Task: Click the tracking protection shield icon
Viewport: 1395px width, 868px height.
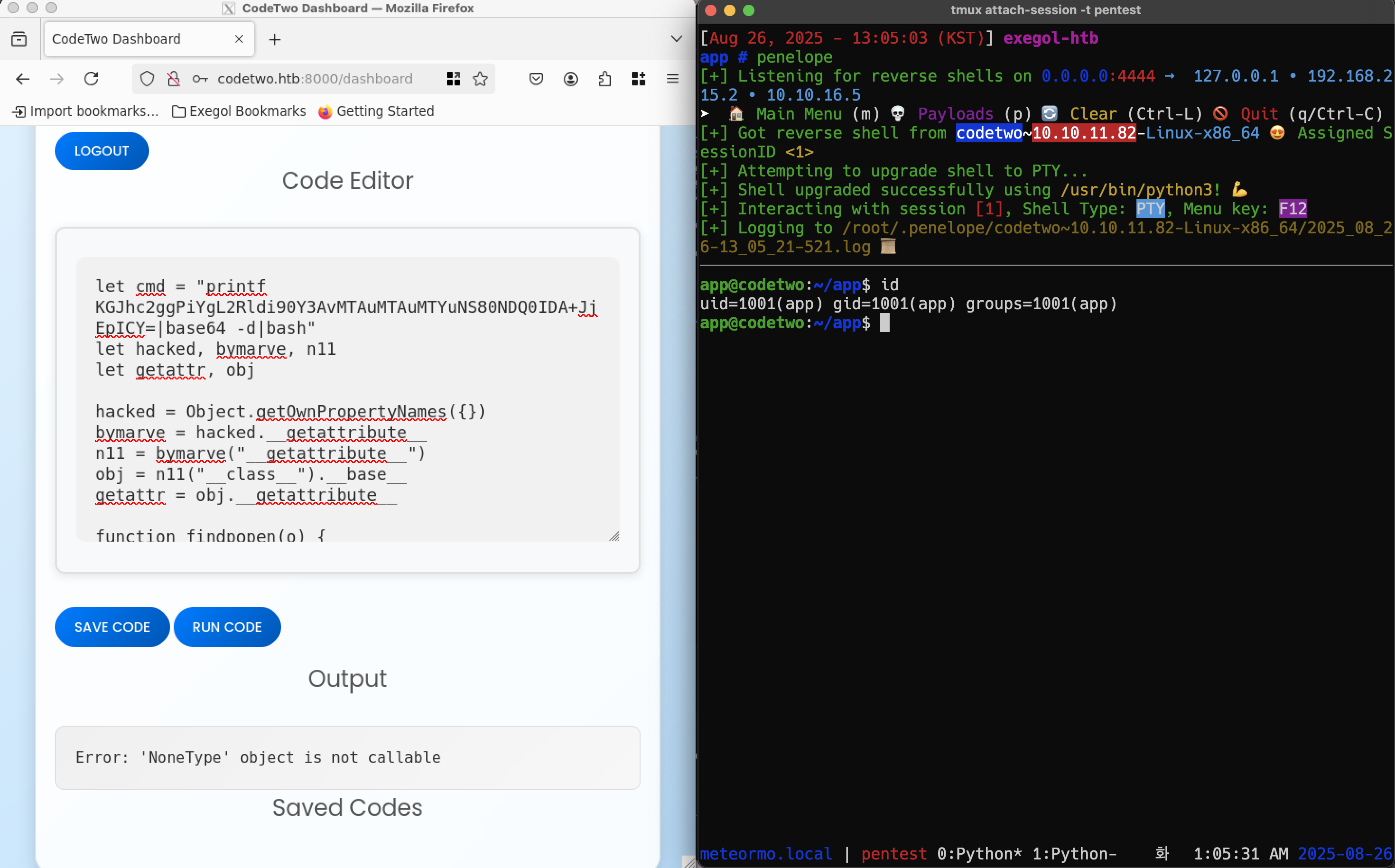Action: click(147, 79)
